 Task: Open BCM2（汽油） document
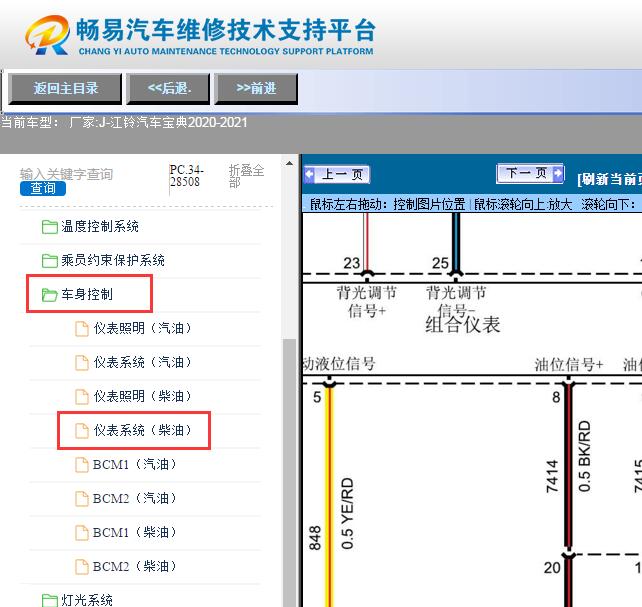point(135,498)
